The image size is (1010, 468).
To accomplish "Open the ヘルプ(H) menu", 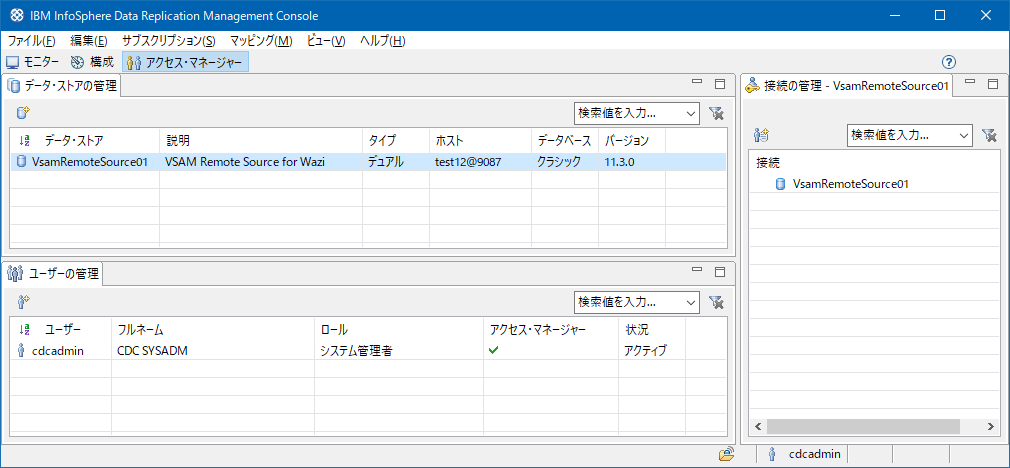I will (382, 41).
